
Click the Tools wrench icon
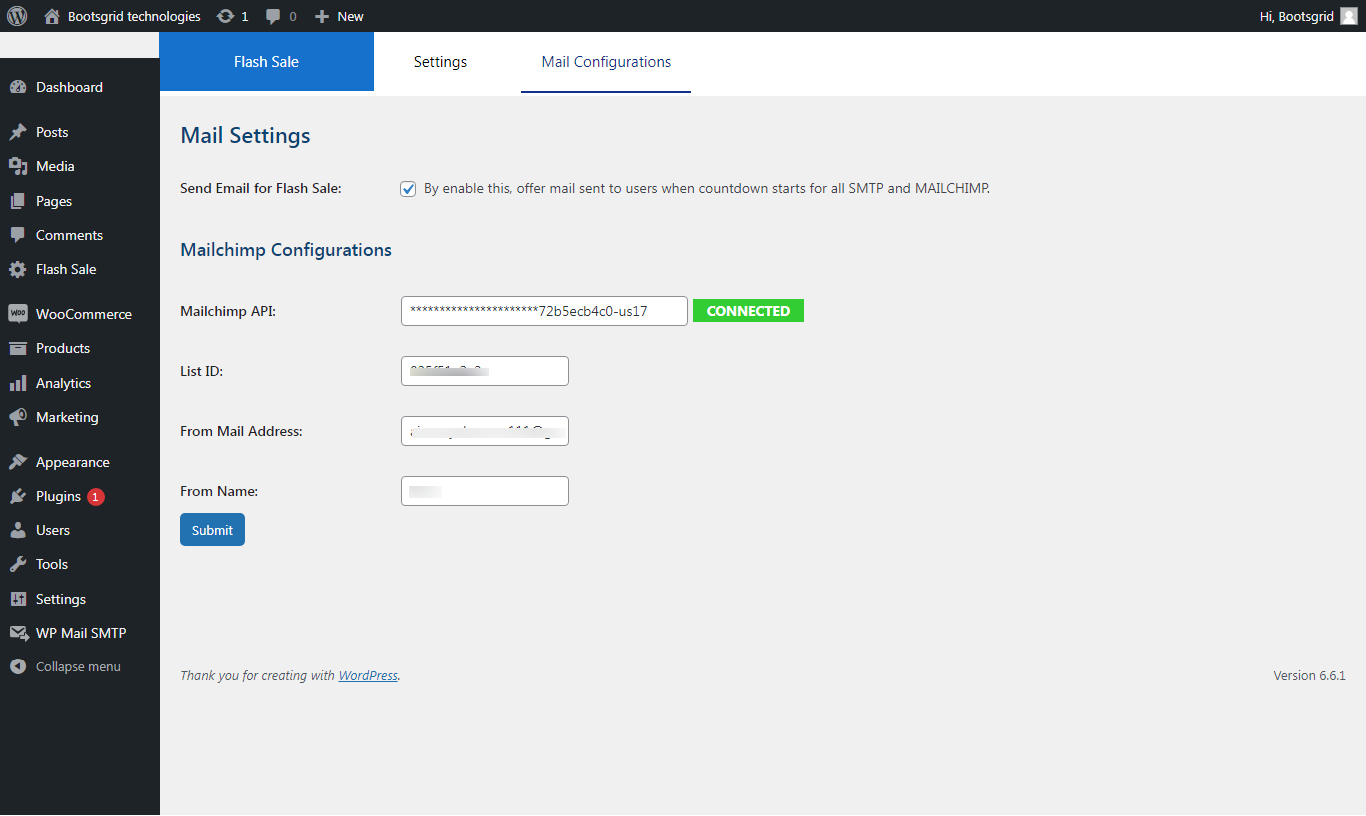[17, 564]
